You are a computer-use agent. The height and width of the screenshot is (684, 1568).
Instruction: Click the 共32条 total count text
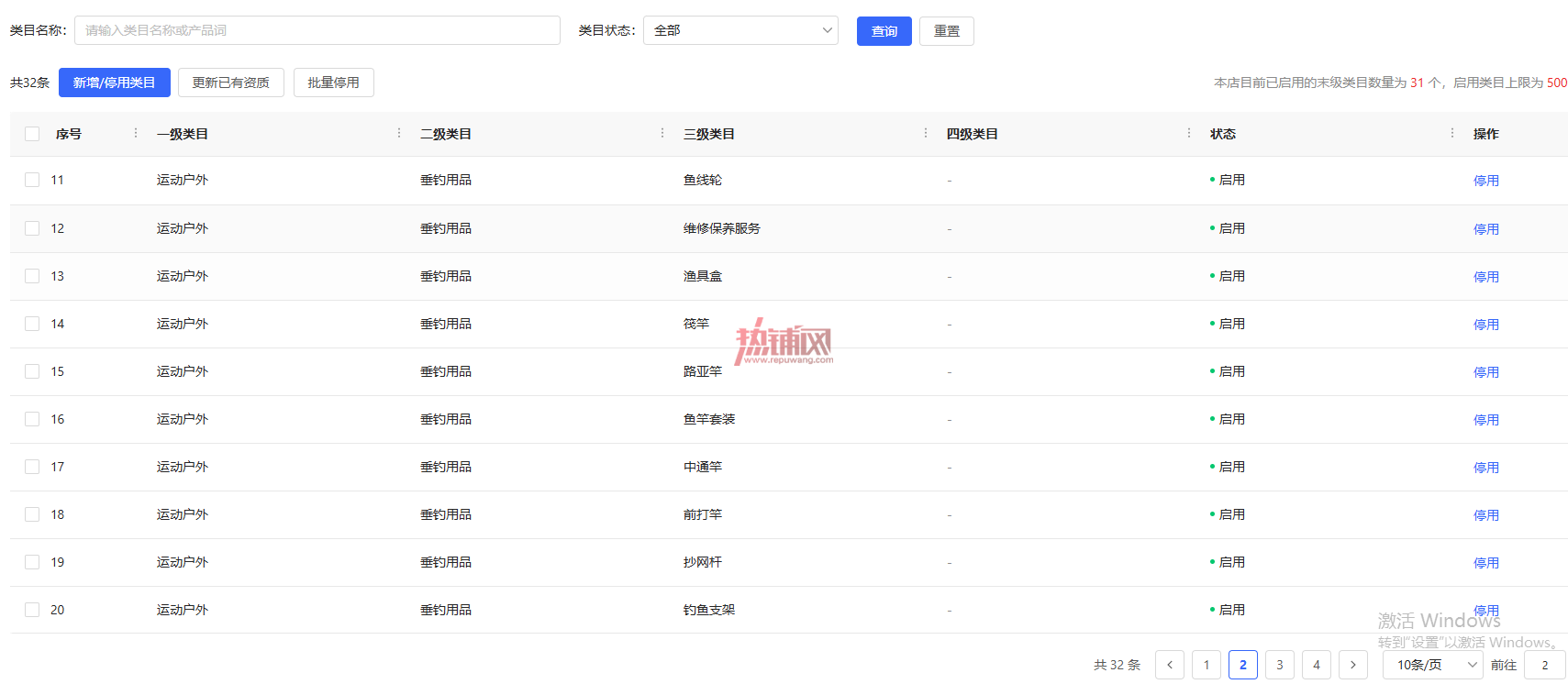click(x=30, y=83)
